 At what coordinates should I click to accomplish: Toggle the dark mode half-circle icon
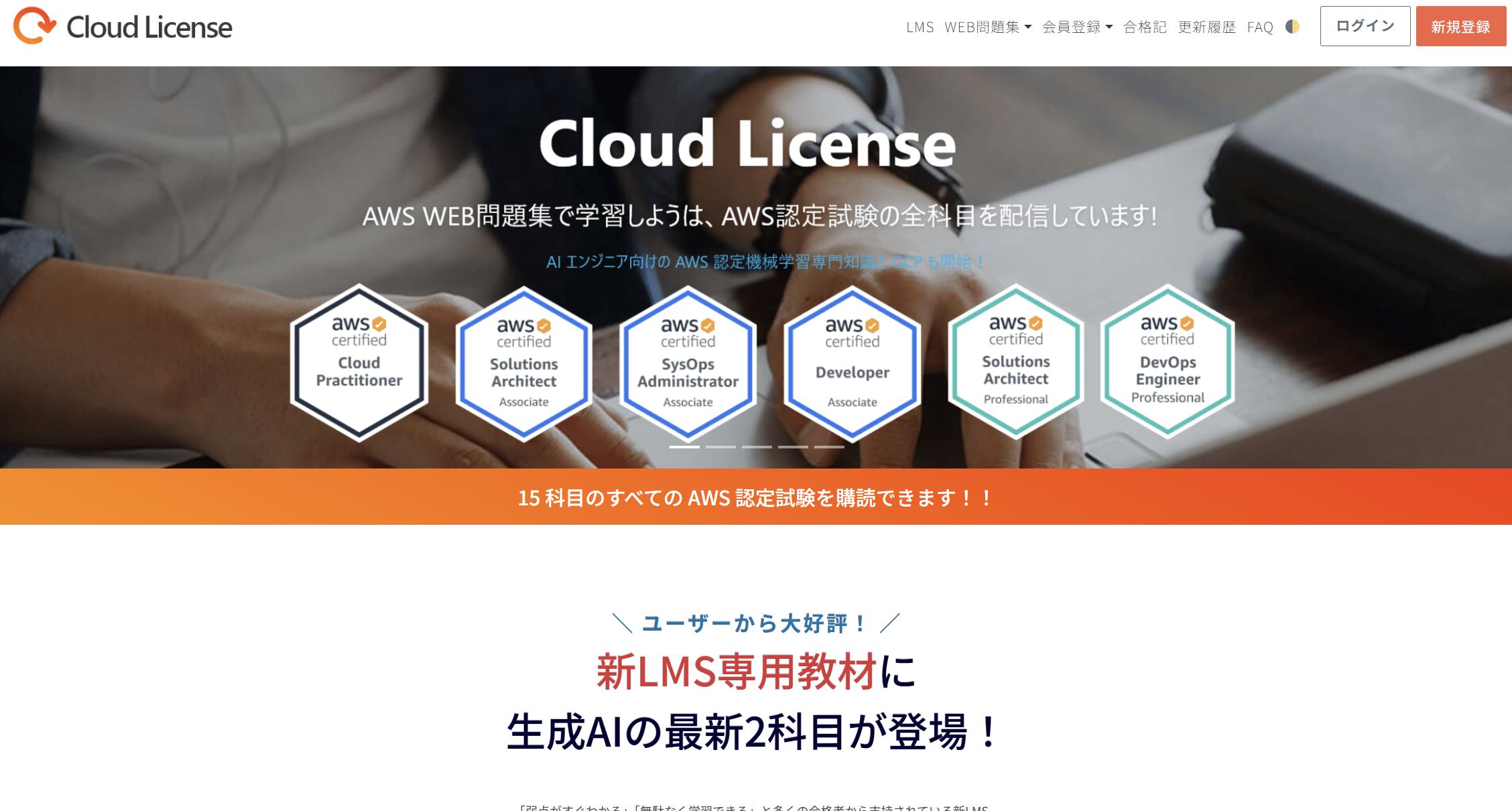coord(1292,27)
